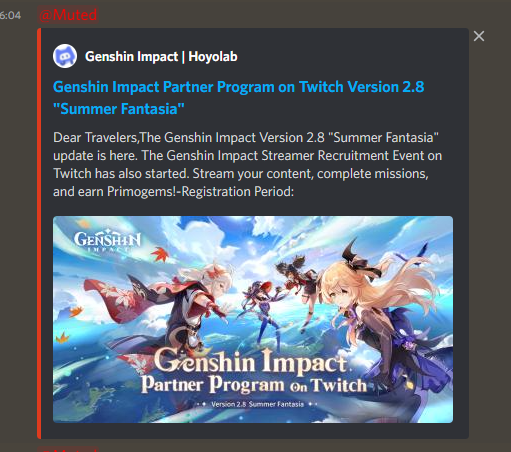Click the red maple leaf near the Genshin logo
Viewport: 511px width, 452px height.
point(161,254)
